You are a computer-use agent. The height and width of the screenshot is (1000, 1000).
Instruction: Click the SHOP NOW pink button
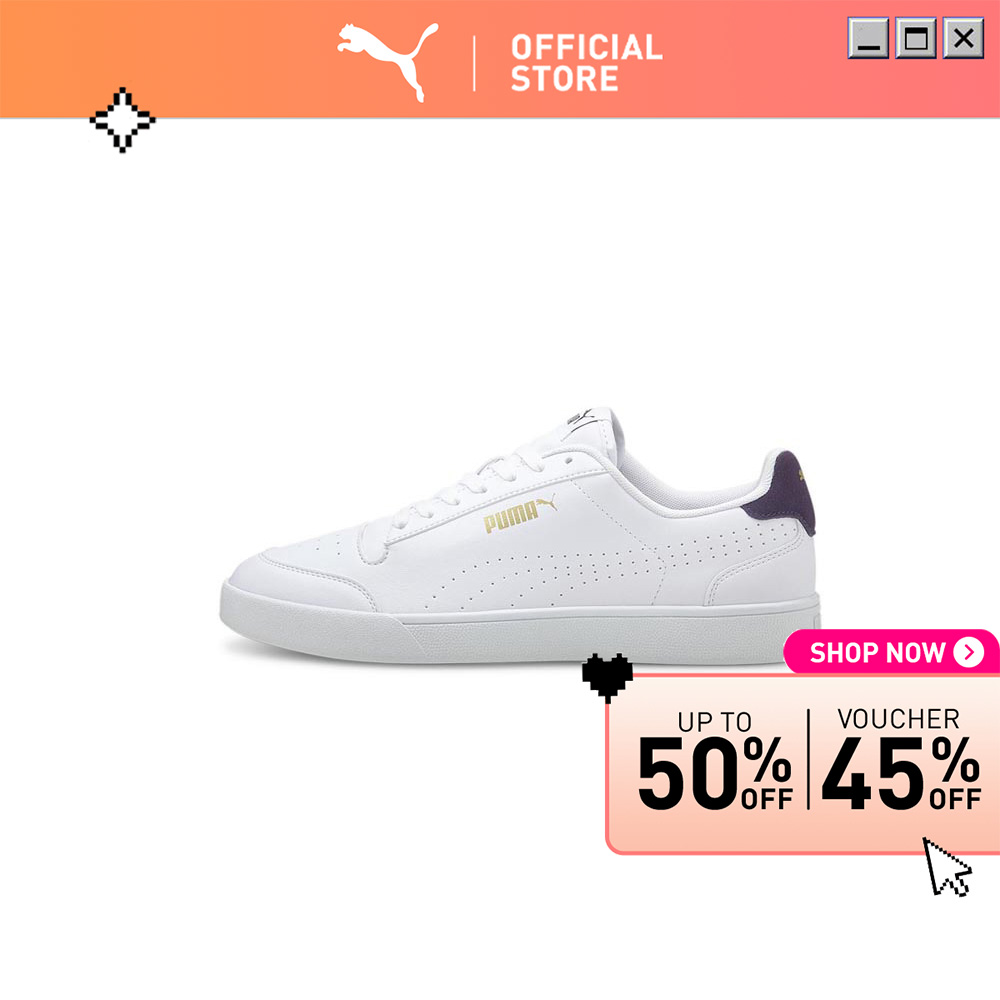coord(892,652)
